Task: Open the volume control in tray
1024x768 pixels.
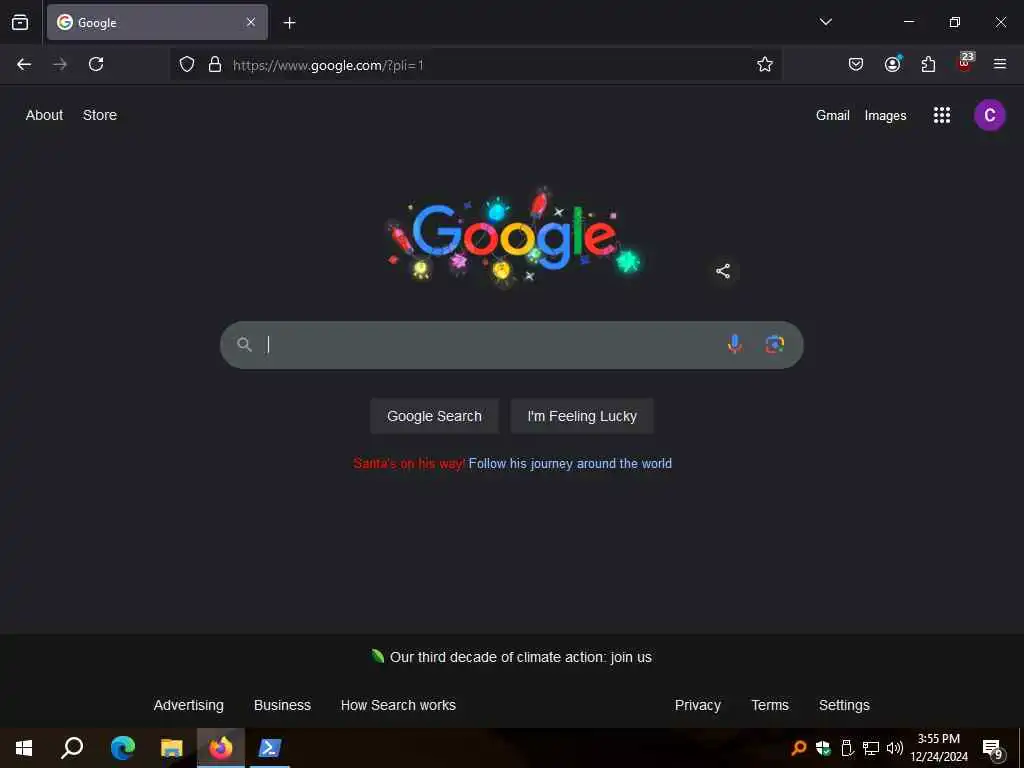Action: pos(895,748)
